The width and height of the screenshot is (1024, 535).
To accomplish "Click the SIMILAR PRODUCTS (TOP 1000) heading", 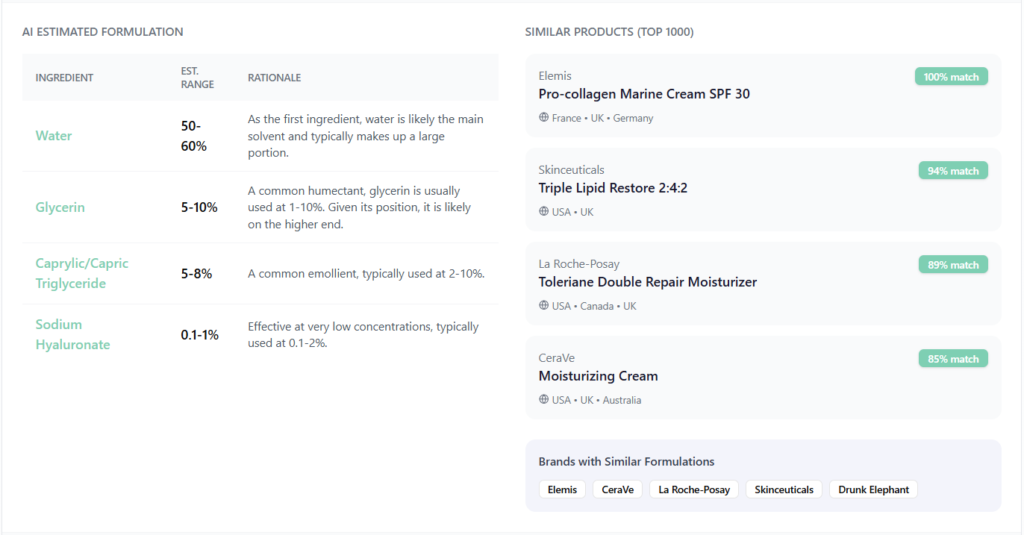I will coord(609,32).
